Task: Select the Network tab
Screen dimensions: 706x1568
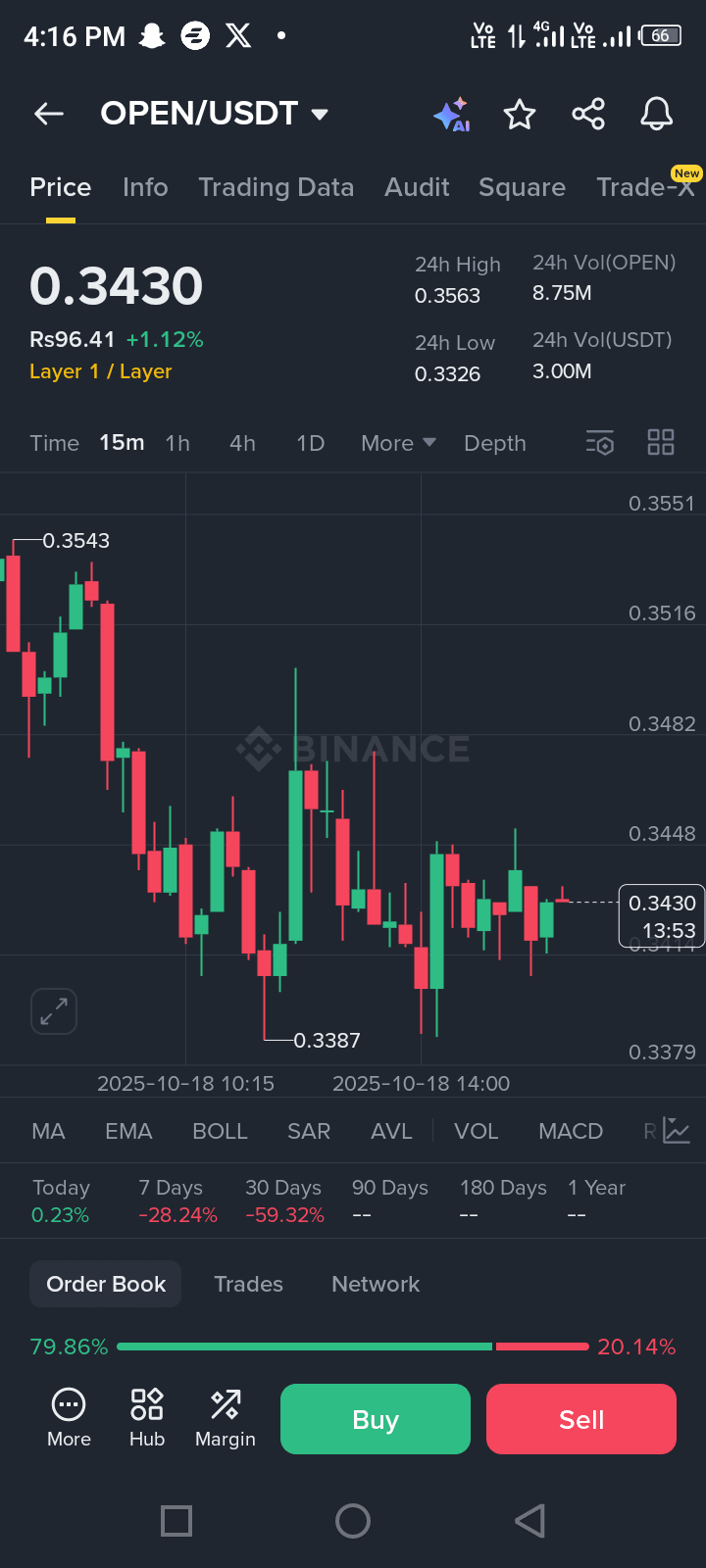Action: coord(376,1284)
